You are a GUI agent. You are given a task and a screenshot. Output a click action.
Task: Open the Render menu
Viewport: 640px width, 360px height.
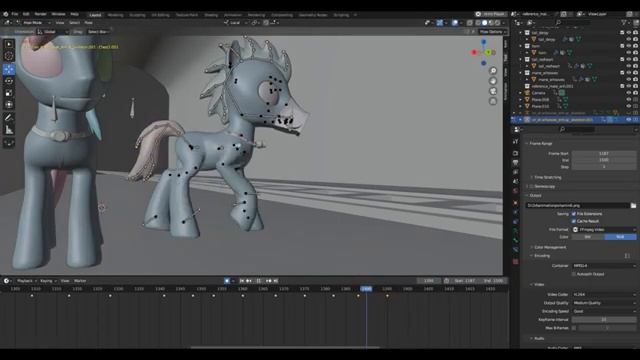(x=40, y=14)
